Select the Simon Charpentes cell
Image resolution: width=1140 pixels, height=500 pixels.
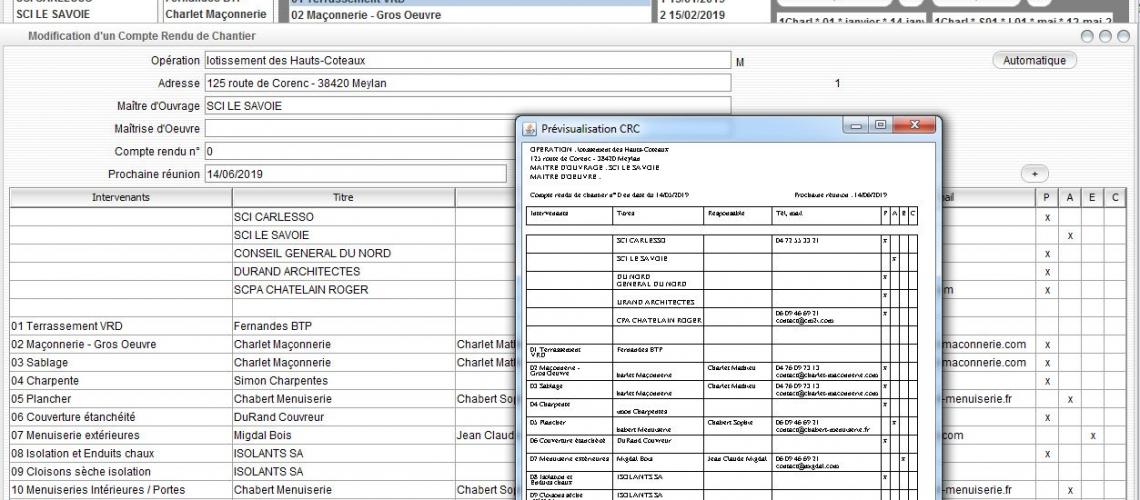(x=343, y=381)
